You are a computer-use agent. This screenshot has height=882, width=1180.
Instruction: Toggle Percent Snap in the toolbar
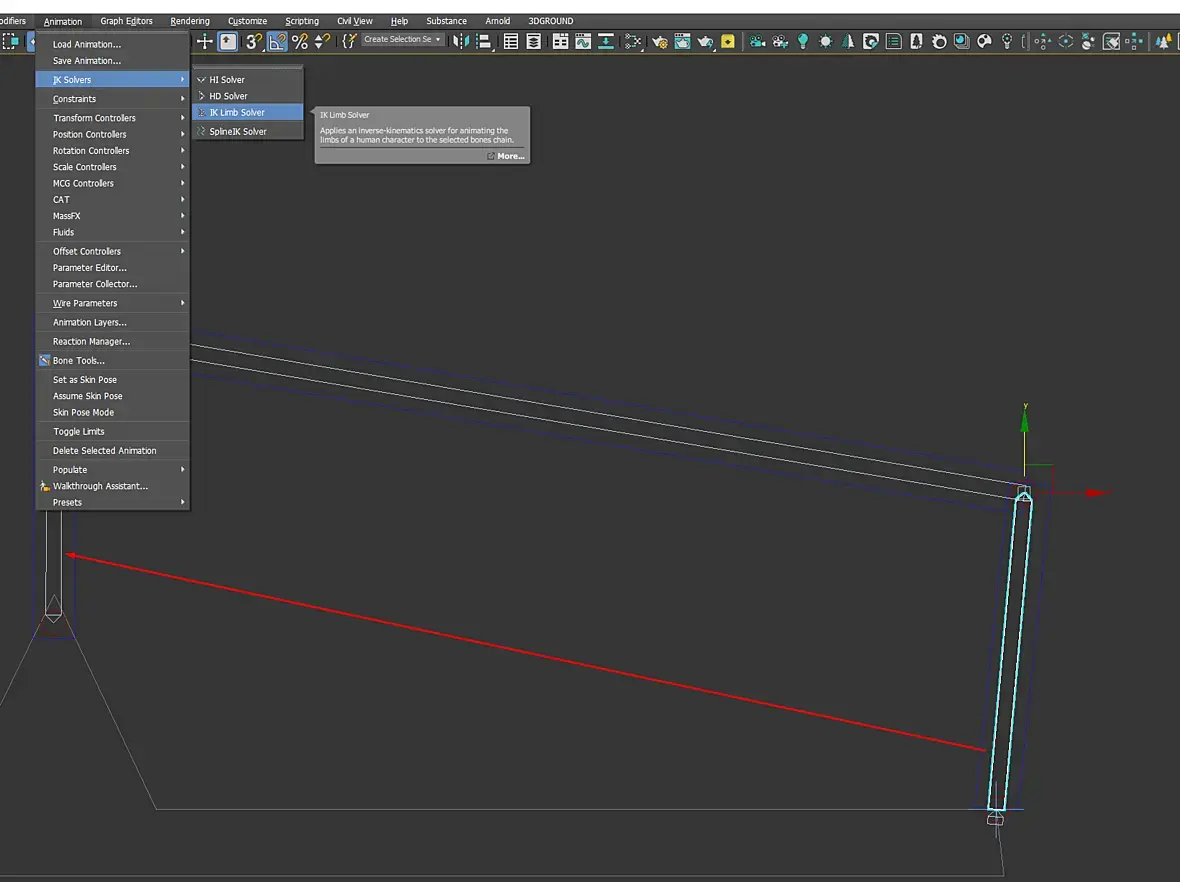[x=299, y=41]
